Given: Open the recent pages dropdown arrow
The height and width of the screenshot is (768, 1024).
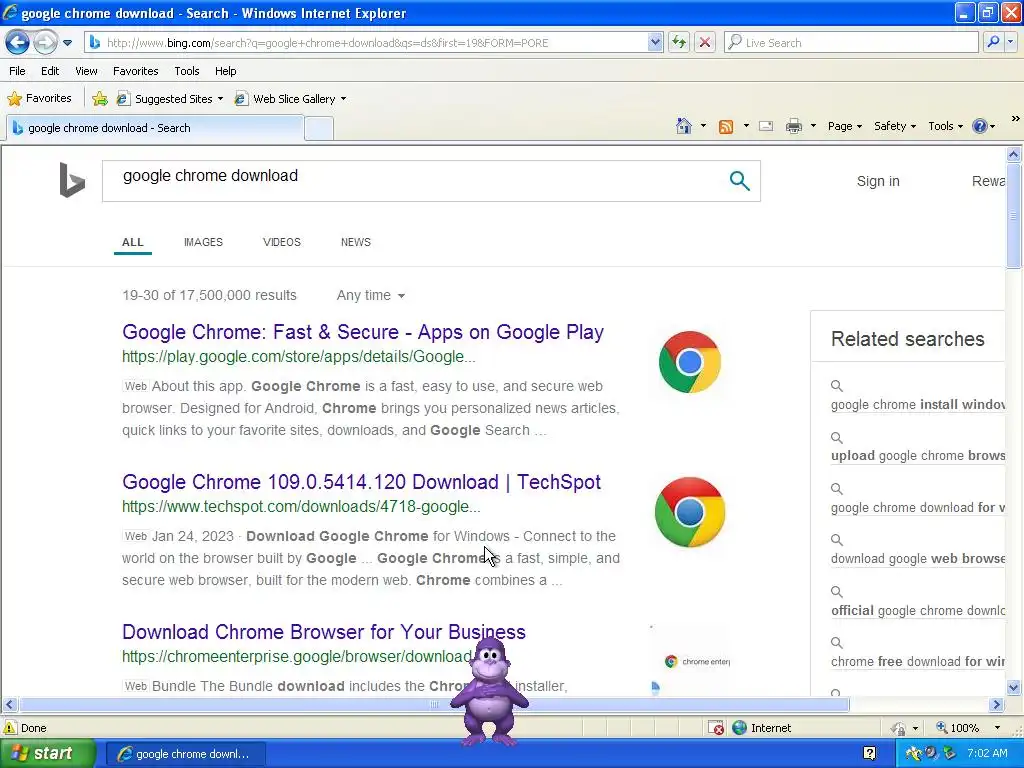Looking at the screenshot, I should (x=67, y=43).
